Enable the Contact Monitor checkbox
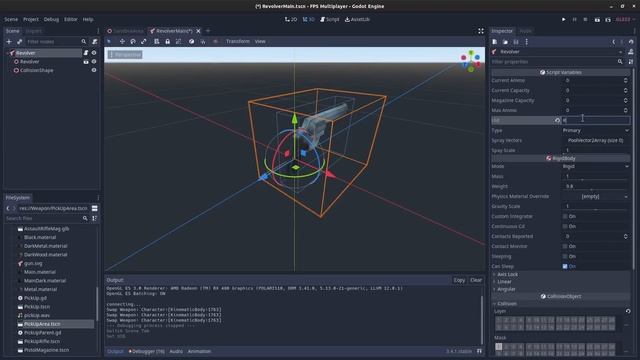This screenshot has height=360, width=640. (565, 246)
